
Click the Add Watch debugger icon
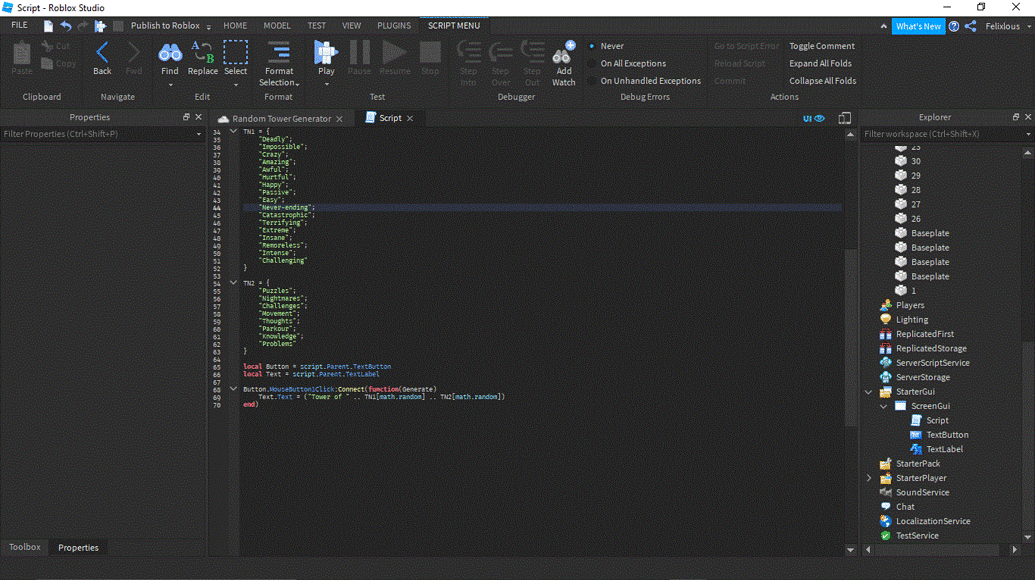coord(563,55)
